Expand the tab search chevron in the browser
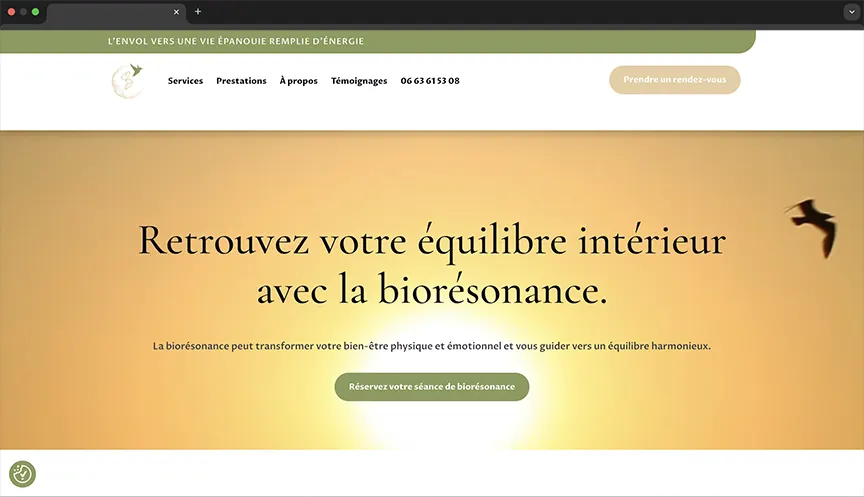Image resolution: width=864 pixels, height=497 pixels. 851,12
